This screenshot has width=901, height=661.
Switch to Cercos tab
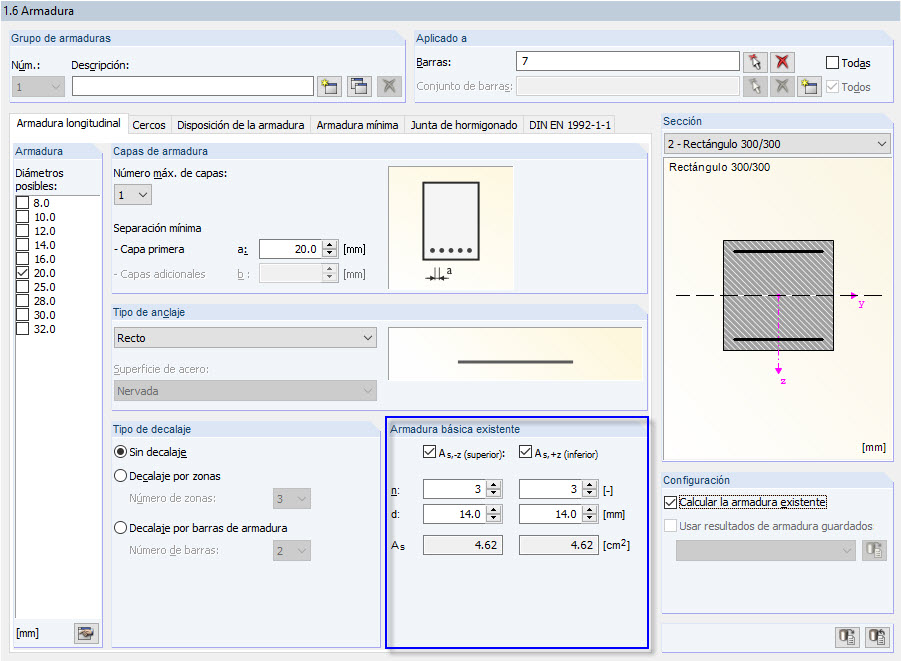point(149,125)
